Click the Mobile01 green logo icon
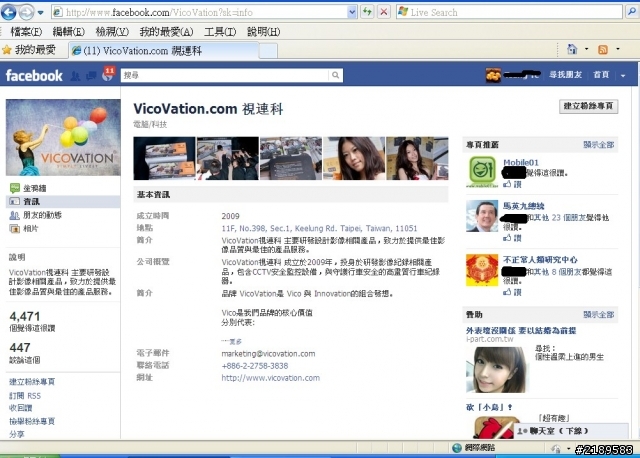The height and width of the screenshot is (458, 640). pyautogui.click(x=482, y=171)
